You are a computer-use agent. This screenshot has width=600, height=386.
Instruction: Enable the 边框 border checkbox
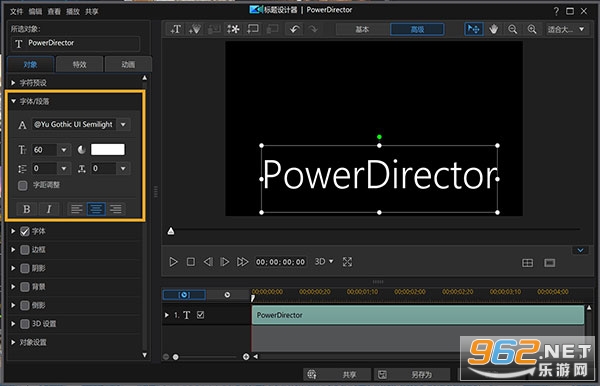pos(25,250)
